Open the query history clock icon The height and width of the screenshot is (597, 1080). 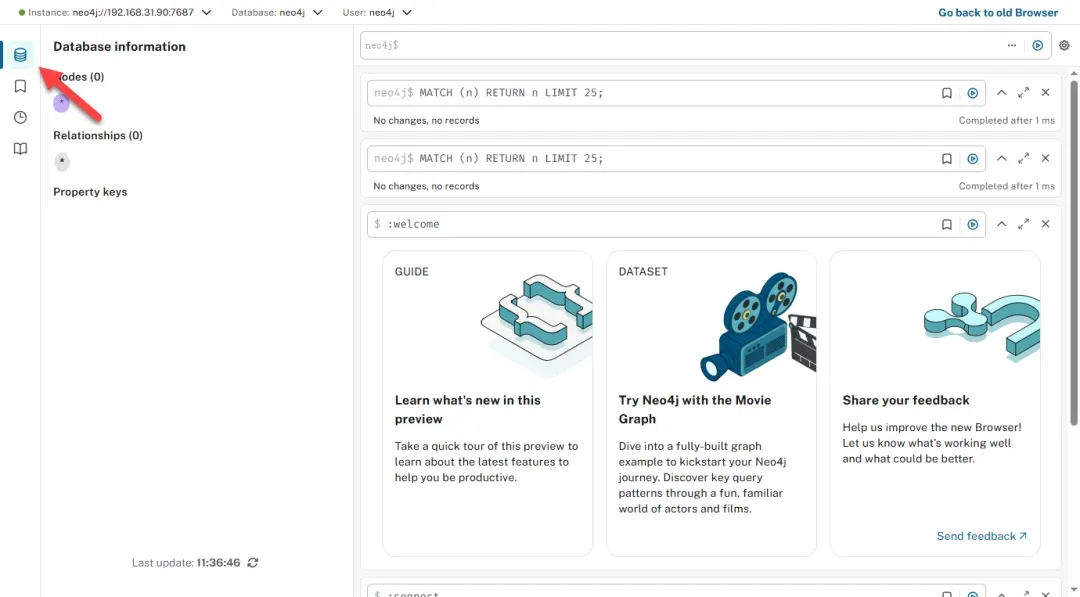click(x=20, y=118)
